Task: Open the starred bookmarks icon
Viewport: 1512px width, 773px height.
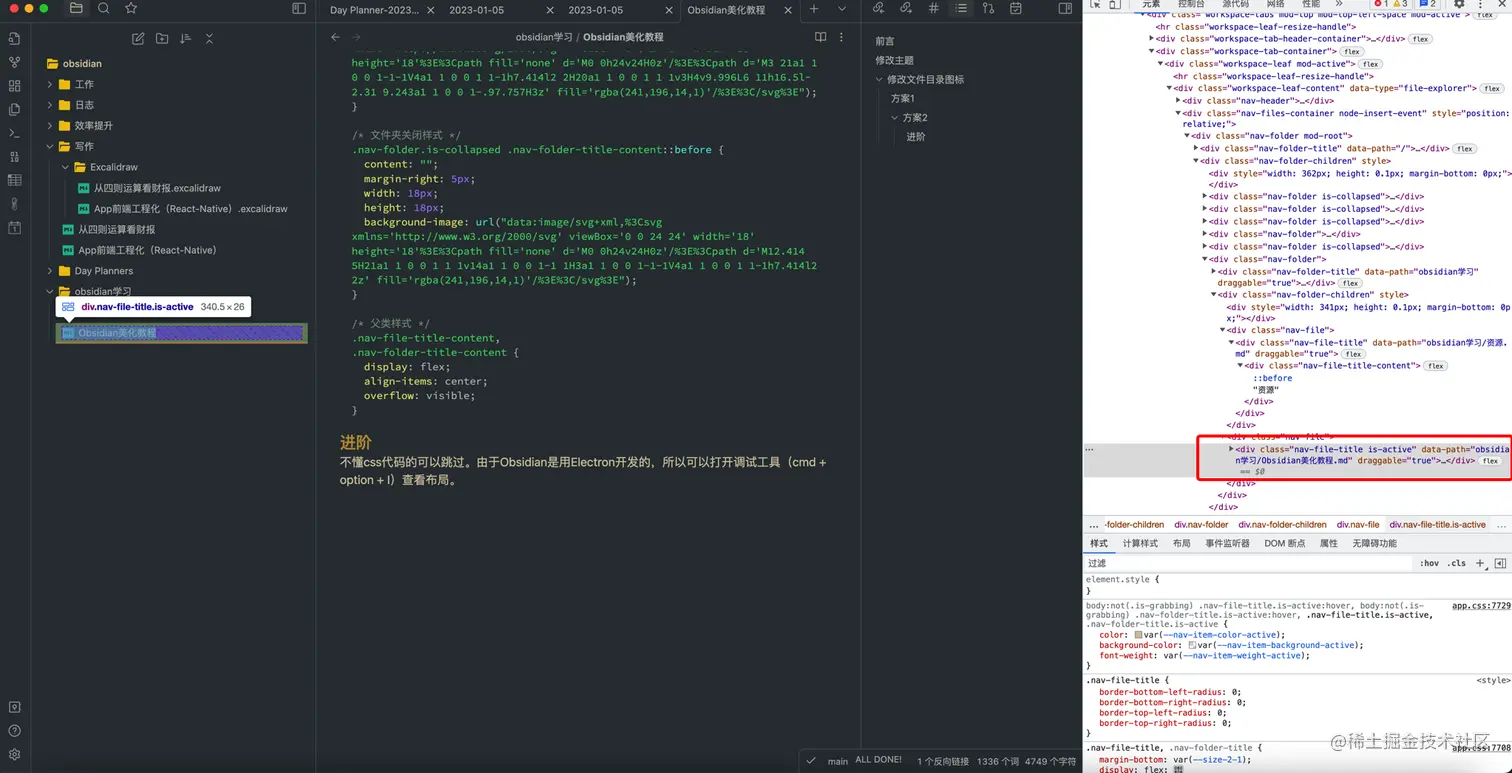Action: [x=131, y=8]
